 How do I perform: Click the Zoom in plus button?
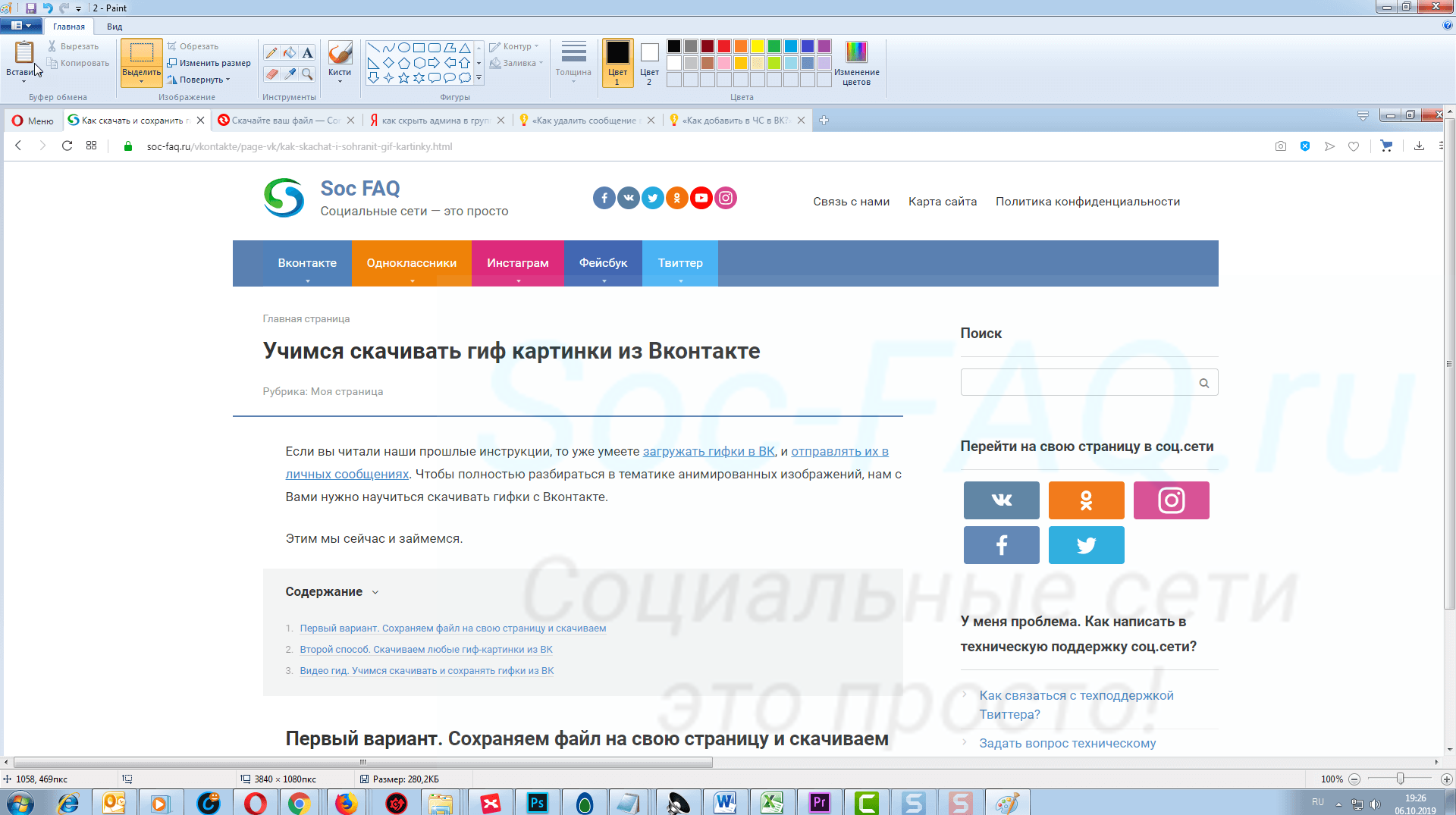[x=1446, y=779]
